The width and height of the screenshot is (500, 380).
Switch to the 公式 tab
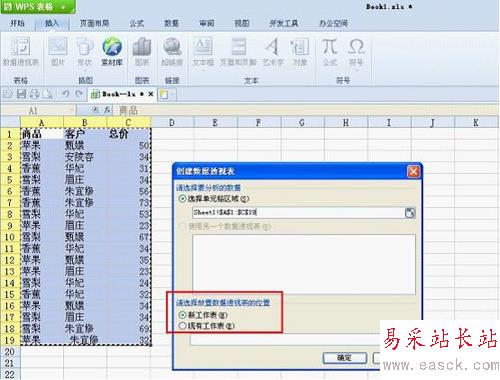click(137, 23)
